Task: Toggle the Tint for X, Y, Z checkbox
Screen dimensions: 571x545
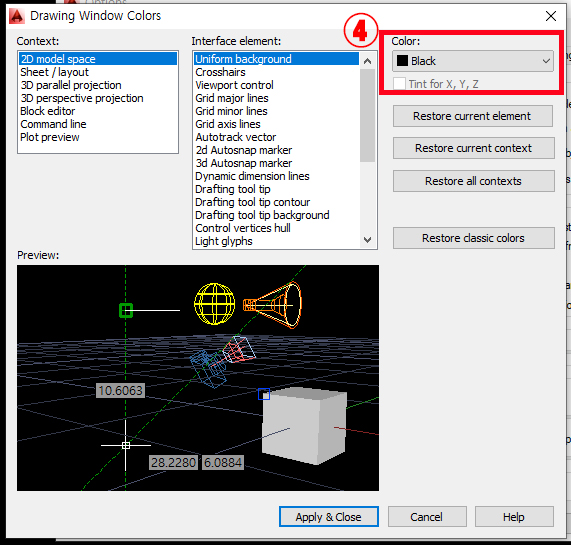Action: click(x=399, y=84)
